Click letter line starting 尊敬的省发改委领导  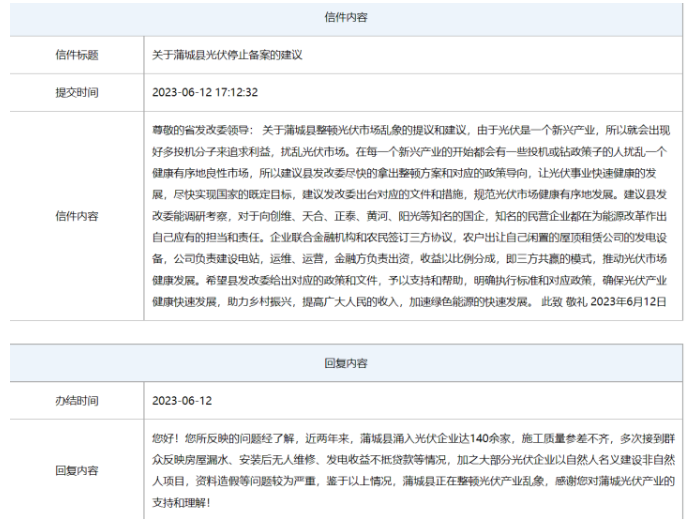pyautogui.click(x=411, y=130)
